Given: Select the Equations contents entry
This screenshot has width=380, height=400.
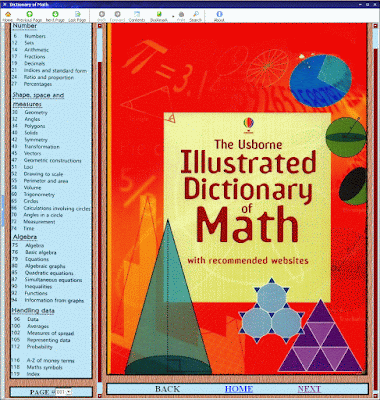Looking at the screenshot, I should pos(37,259).
